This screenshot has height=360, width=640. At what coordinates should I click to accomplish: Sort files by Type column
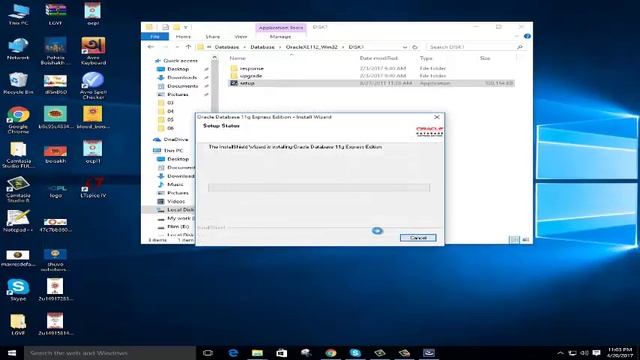[426, 58]
